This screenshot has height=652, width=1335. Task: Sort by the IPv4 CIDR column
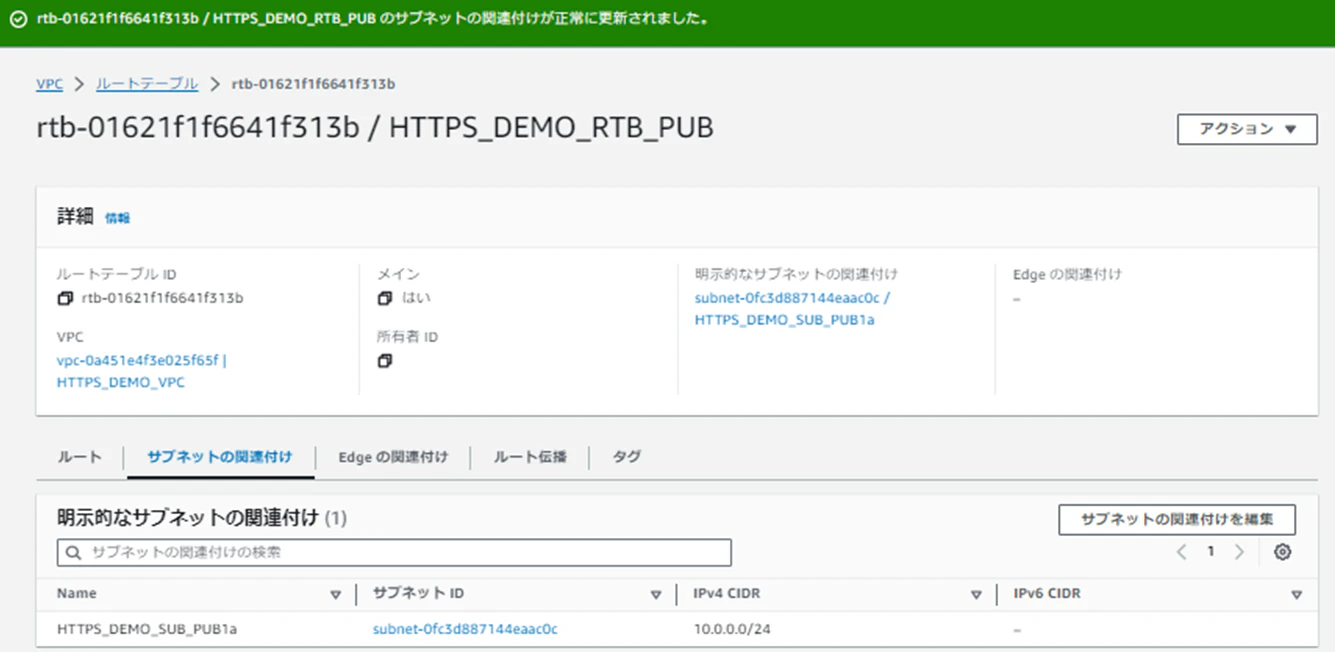[x=976, y=594]
